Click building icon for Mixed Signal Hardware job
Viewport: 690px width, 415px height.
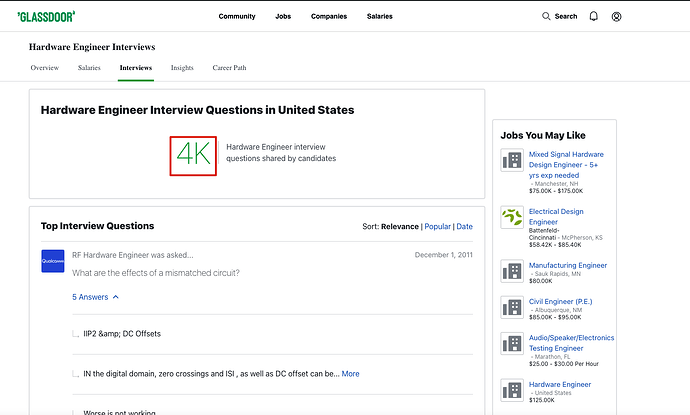(512, 160)
